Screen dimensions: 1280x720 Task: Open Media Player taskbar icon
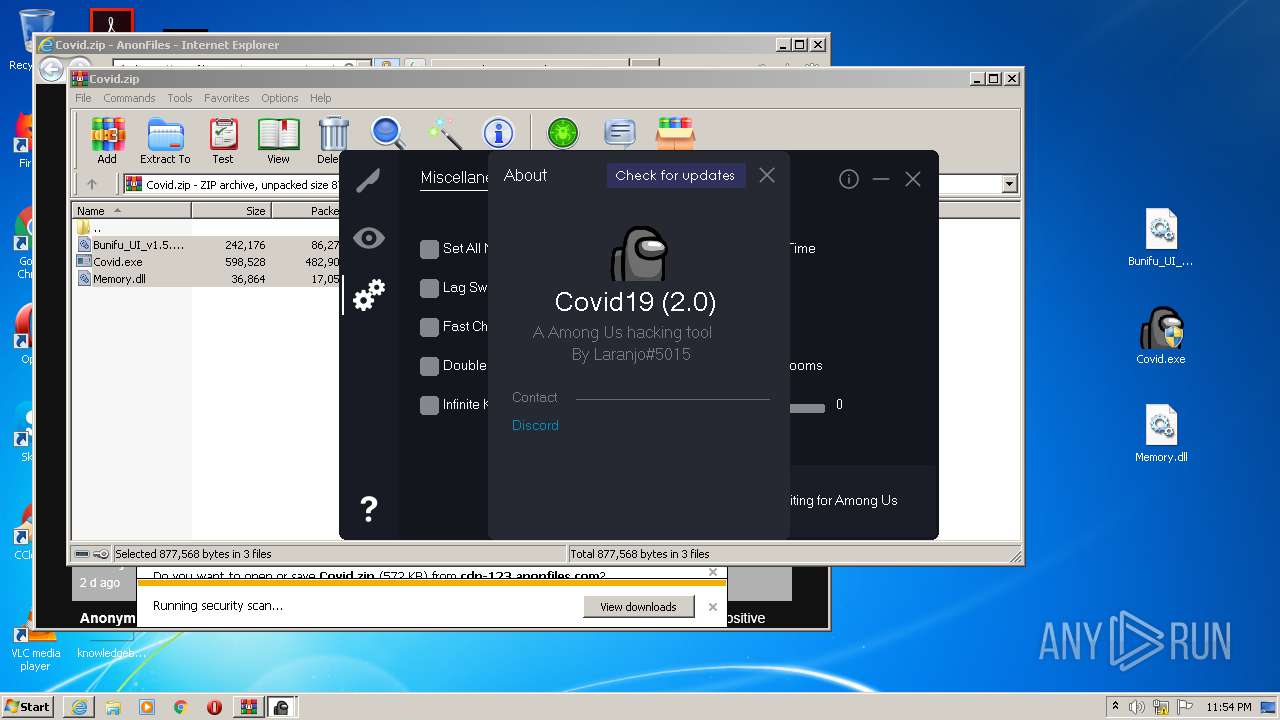click(147, 707)
